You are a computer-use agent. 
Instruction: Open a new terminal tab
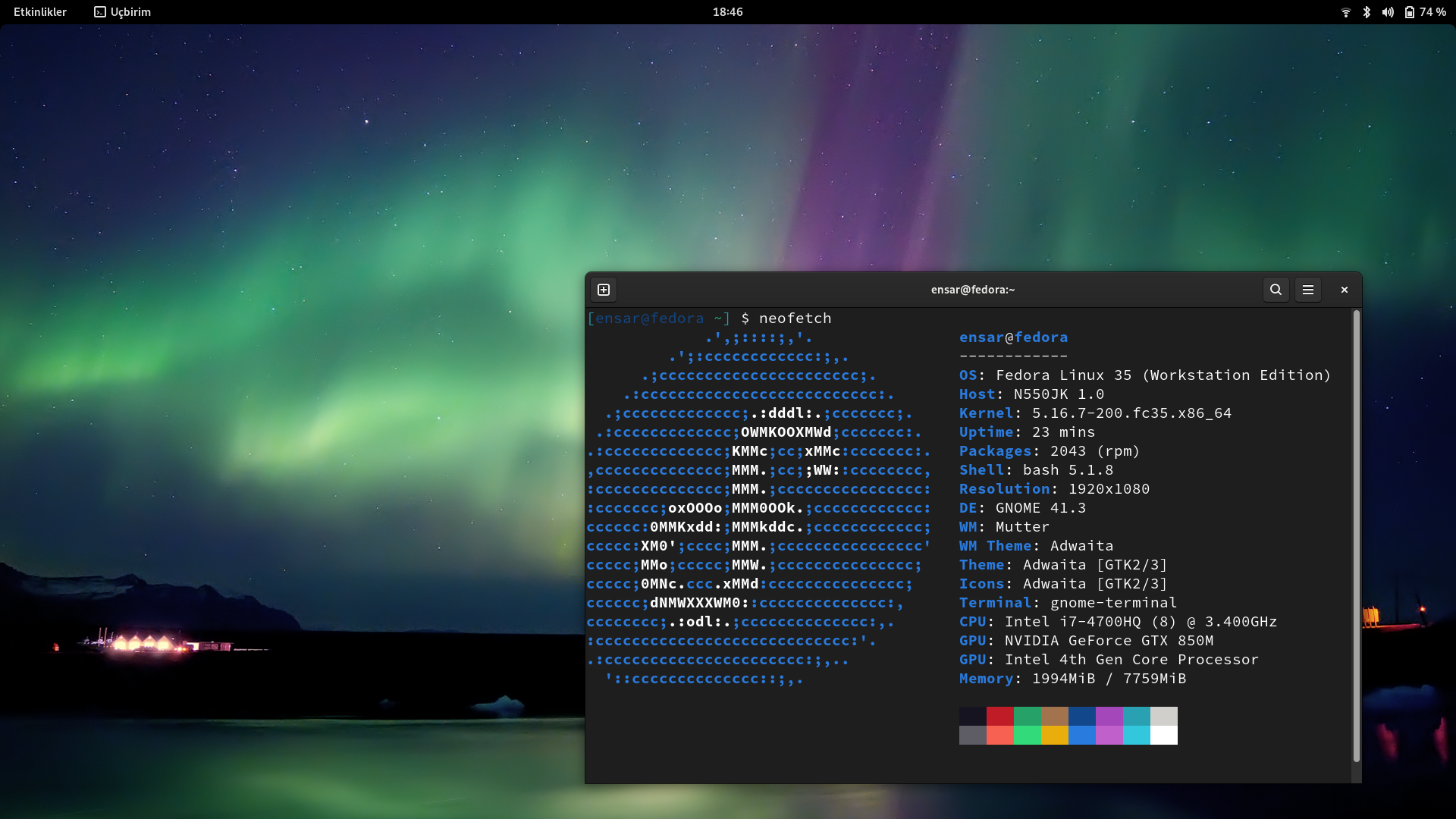pos(604,290)
